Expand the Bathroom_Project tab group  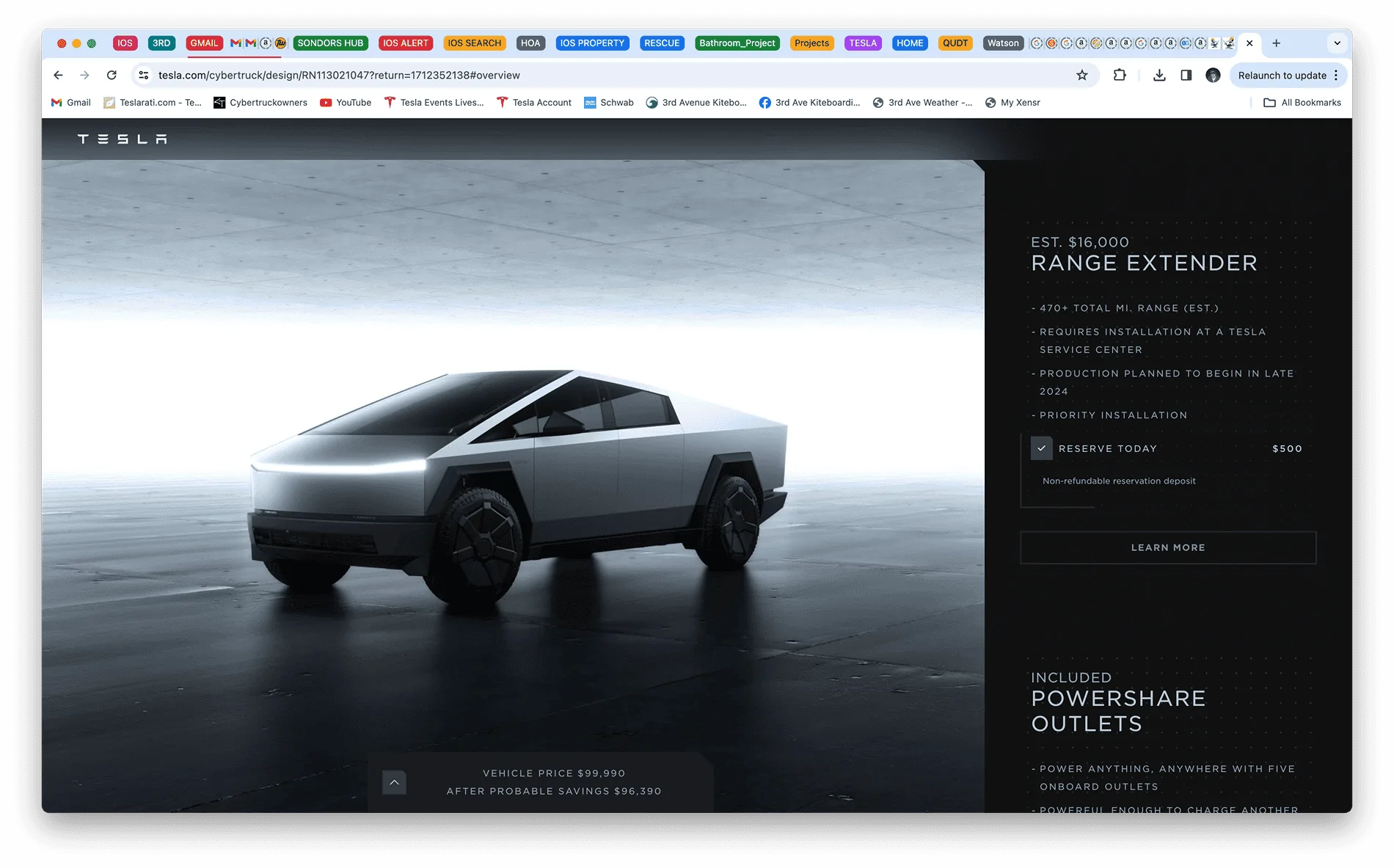[737, 43]
